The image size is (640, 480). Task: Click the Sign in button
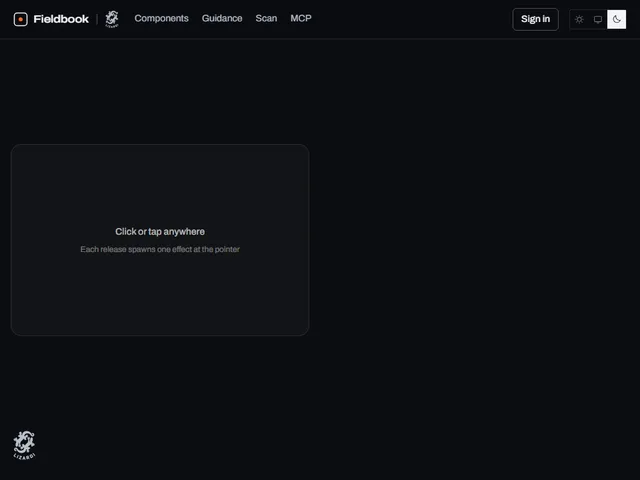click(x=535, y=19)
